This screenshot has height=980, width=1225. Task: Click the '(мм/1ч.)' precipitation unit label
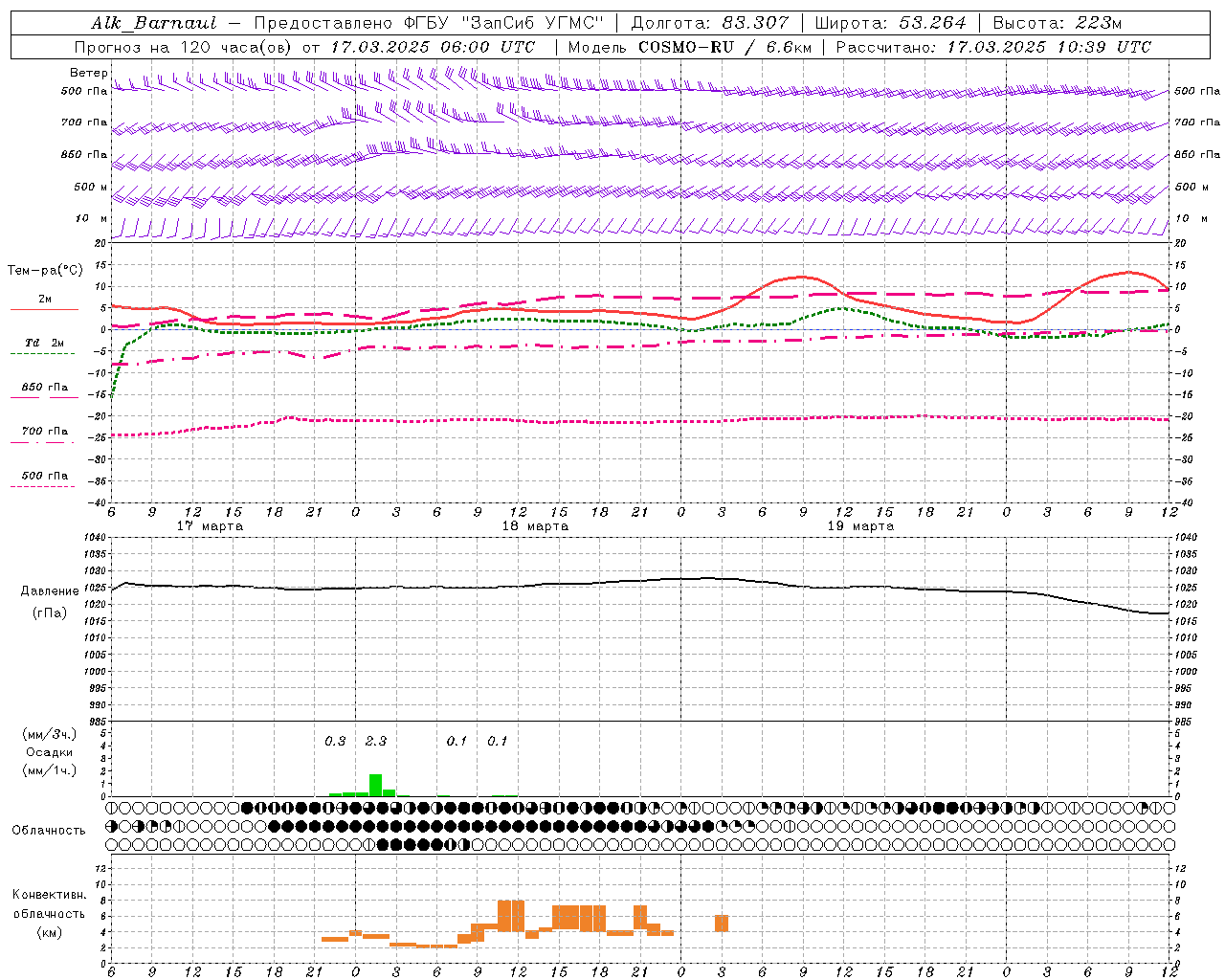pos(50,769)
